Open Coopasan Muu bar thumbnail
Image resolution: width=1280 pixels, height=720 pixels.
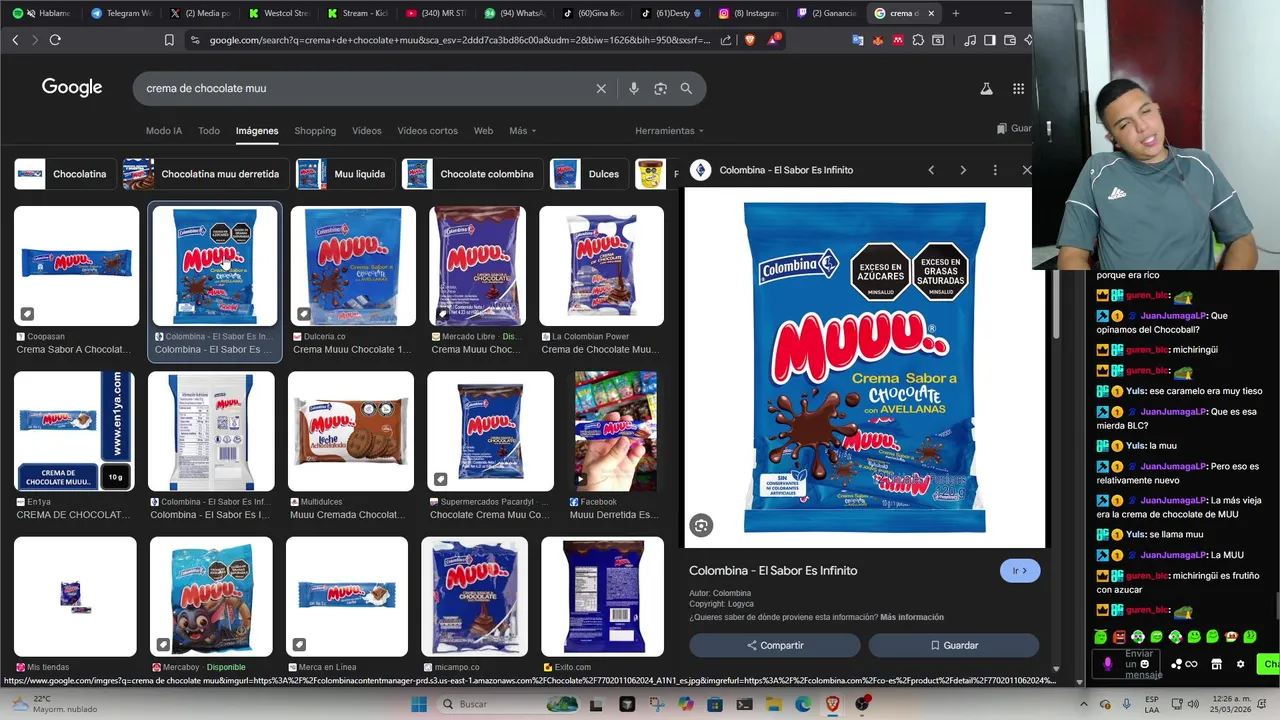point(77,266)
